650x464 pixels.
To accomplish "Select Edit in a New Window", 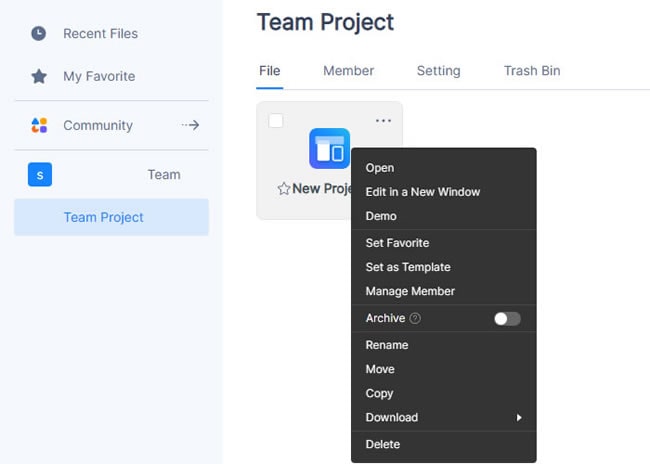I will (x=444, y=192).
